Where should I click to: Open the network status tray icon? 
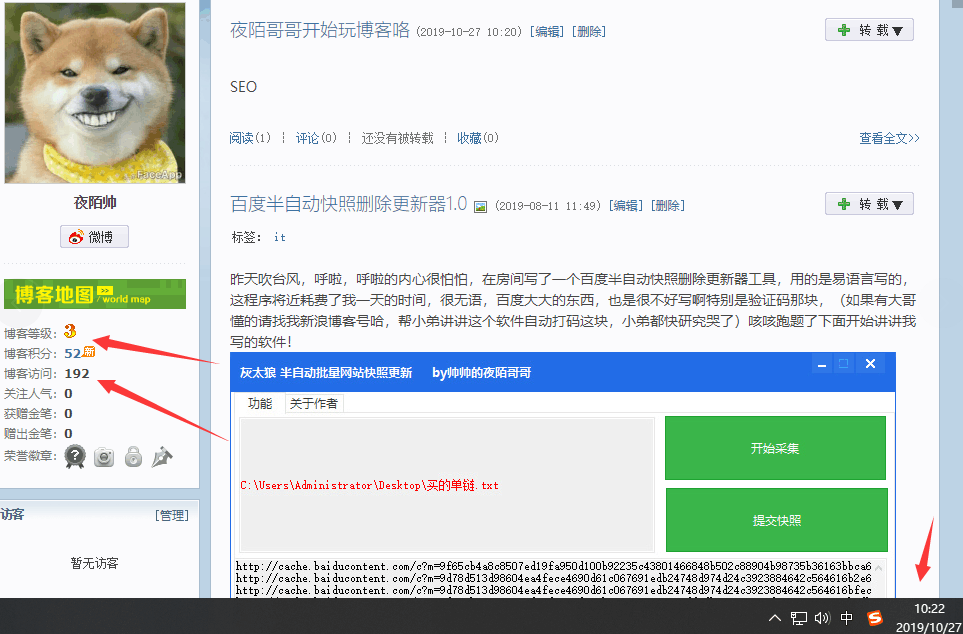[799, 618]
